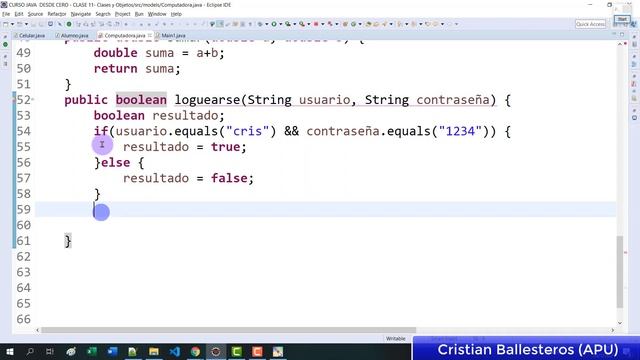Viewport: 640px width, 360px height.
Task: Click the boolean return type keyword
Action: (x=141, y=100)
